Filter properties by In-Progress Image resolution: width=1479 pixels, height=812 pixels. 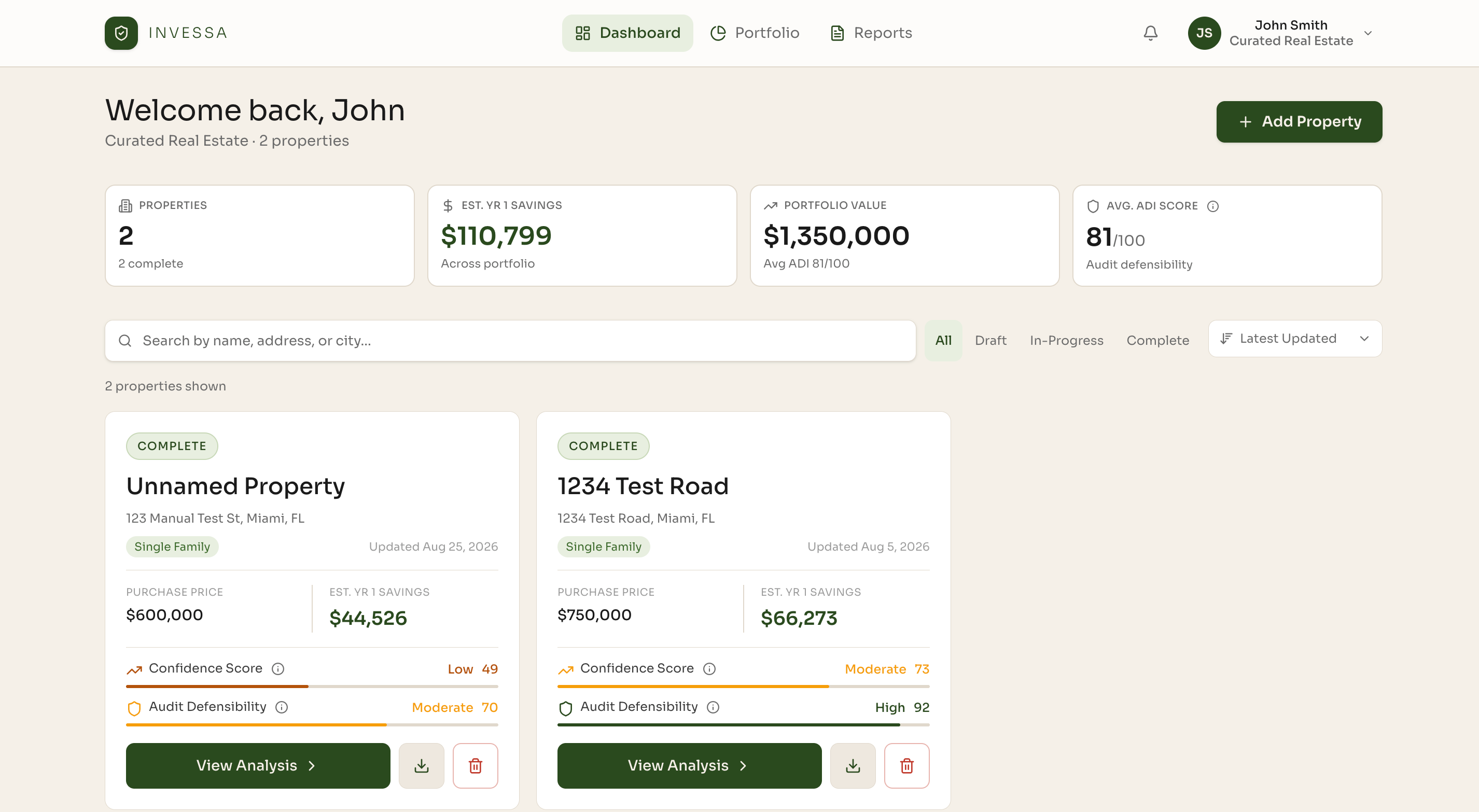coord(1066,340)
